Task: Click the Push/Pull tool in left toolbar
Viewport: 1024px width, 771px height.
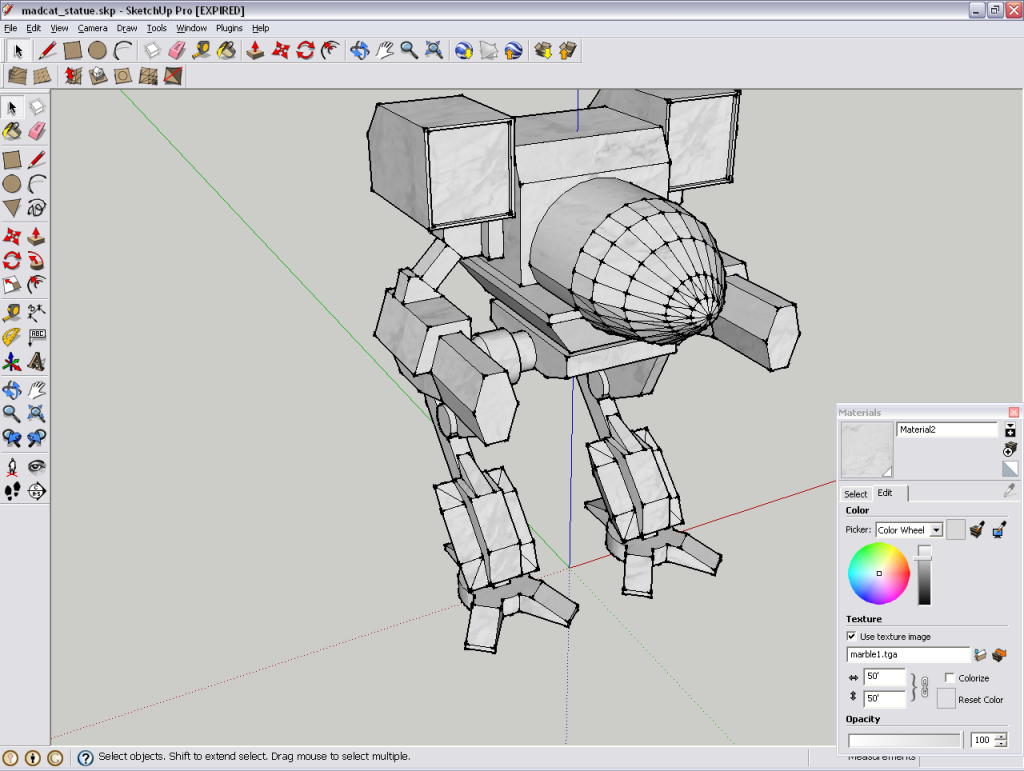Action: 37,236
